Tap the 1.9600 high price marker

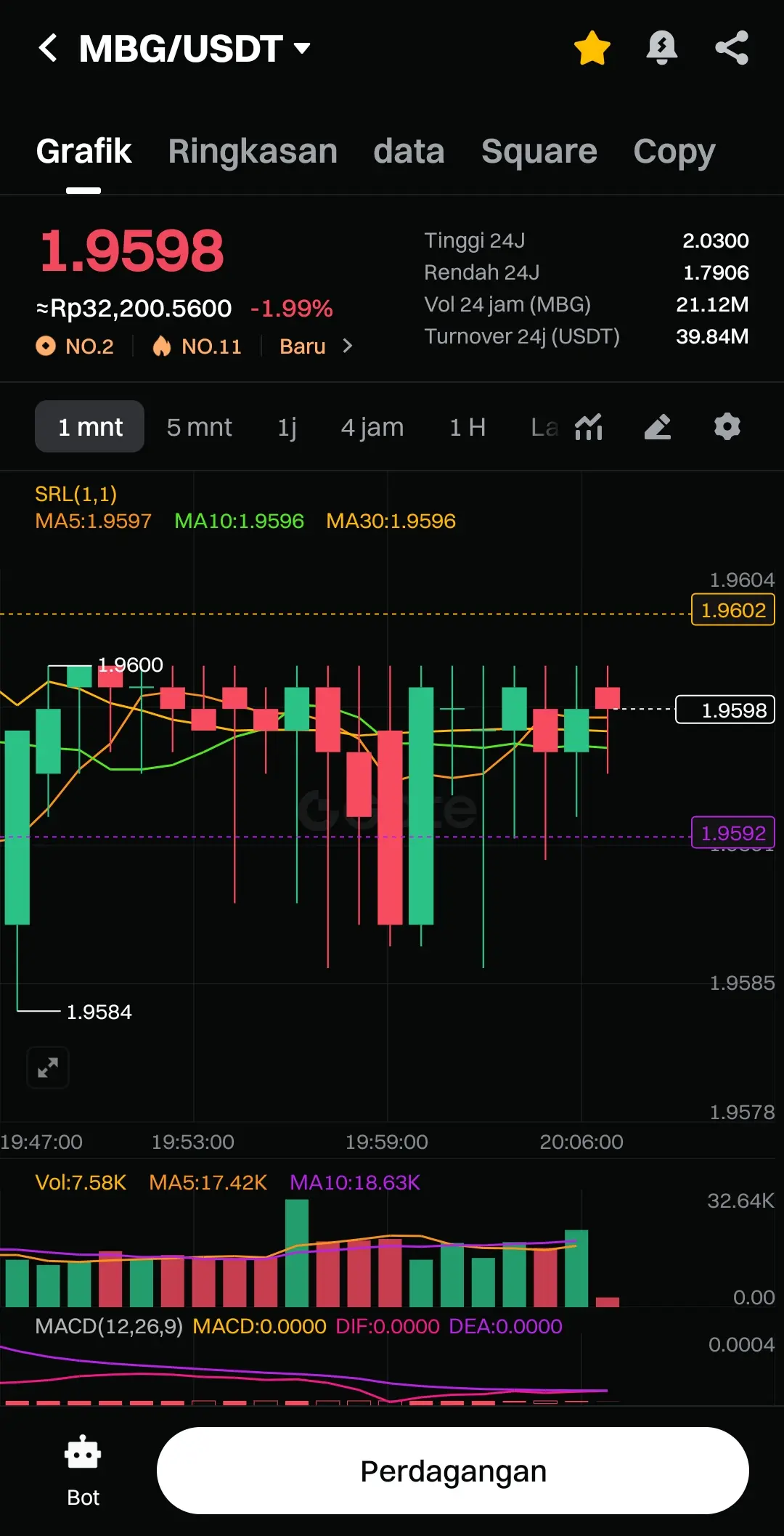coord(131,665)
